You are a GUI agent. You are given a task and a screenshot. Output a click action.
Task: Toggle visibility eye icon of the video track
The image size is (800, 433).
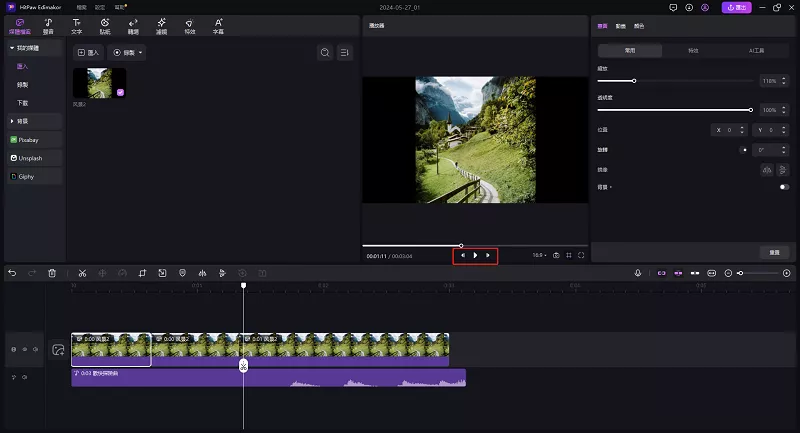(25, 349)
